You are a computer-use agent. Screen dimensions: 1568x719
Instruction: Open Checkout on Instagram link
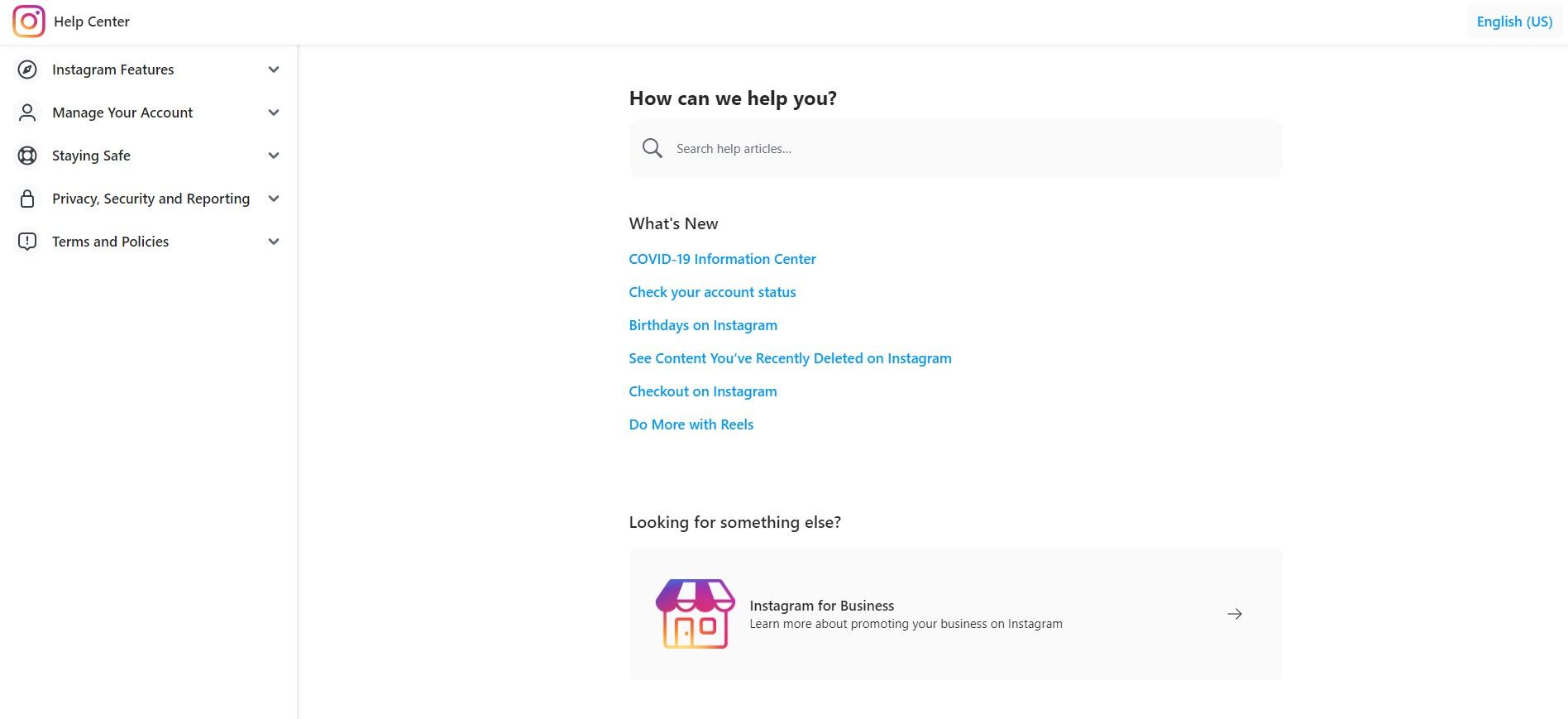point(703,391)
